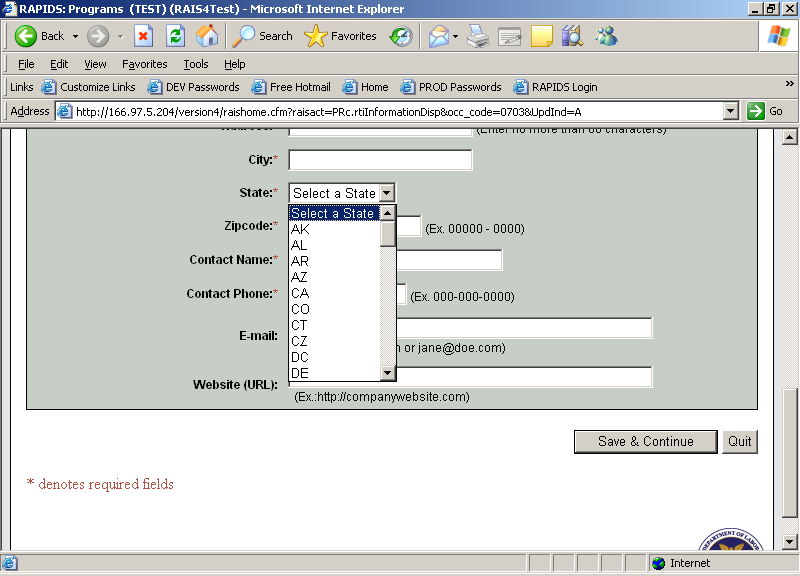Select AL from state list
This screenshot has height=576, width=800.
tap(335, 245)
